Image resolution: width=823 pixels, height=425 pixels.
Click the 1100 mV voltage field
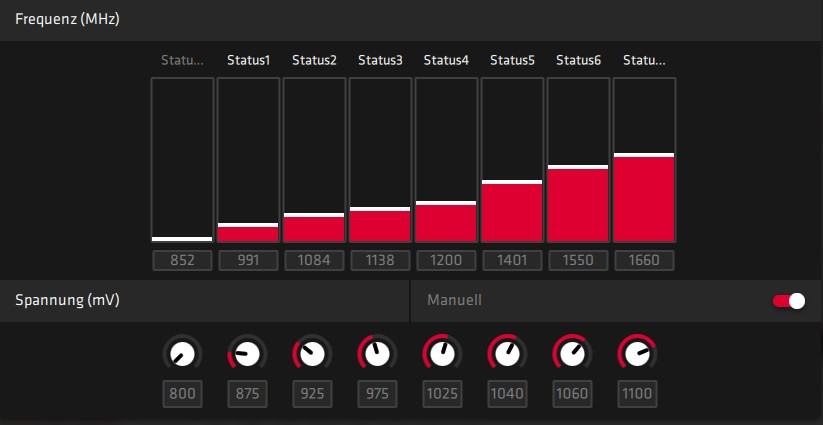click(x=637, y=394)
